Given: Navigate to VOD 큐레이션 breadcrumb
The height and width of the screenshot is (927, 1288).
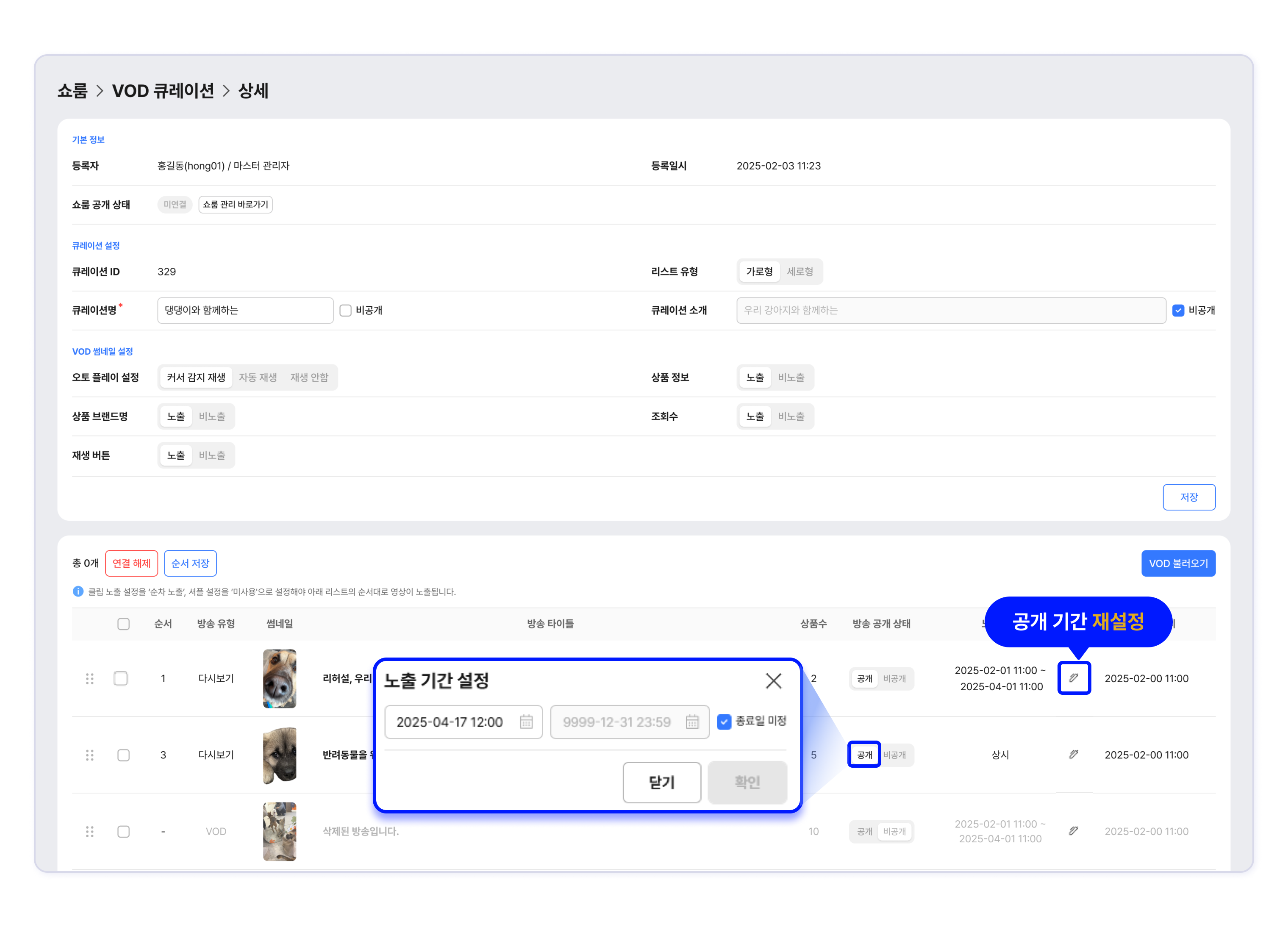Looking at the screenshot, I should click(x=163, y=91).
